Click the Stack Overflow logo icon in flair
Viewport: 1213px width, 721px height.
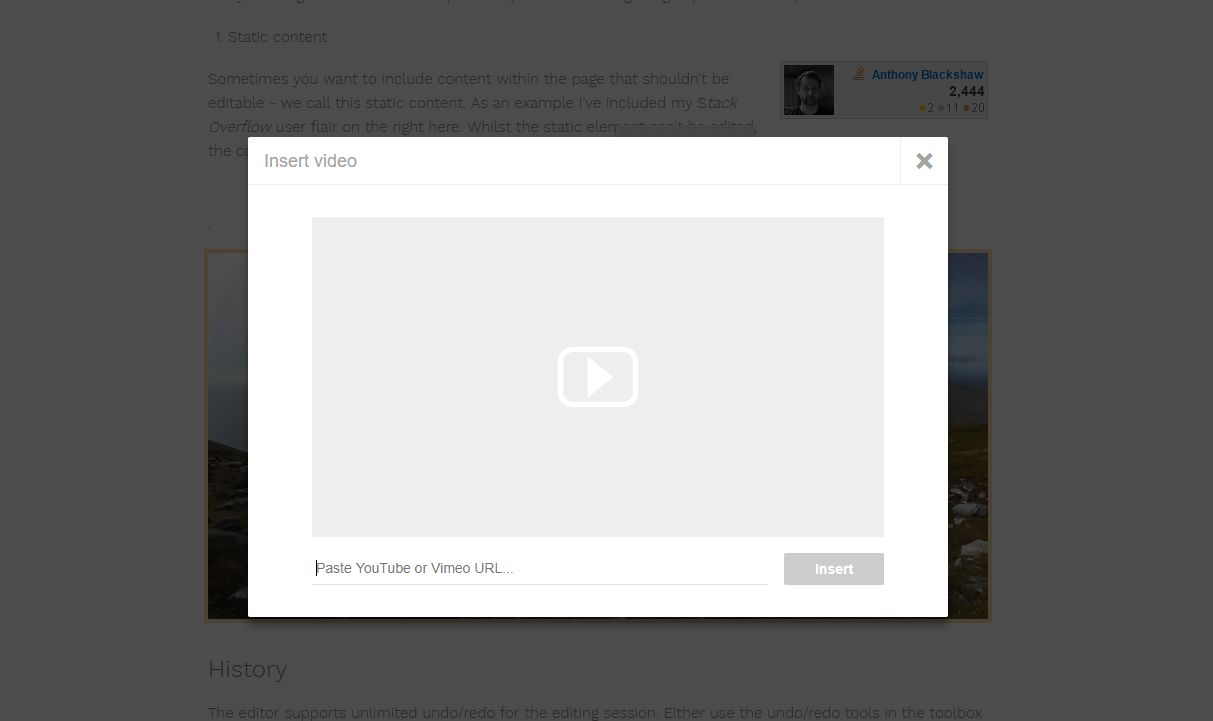point(859,74)
